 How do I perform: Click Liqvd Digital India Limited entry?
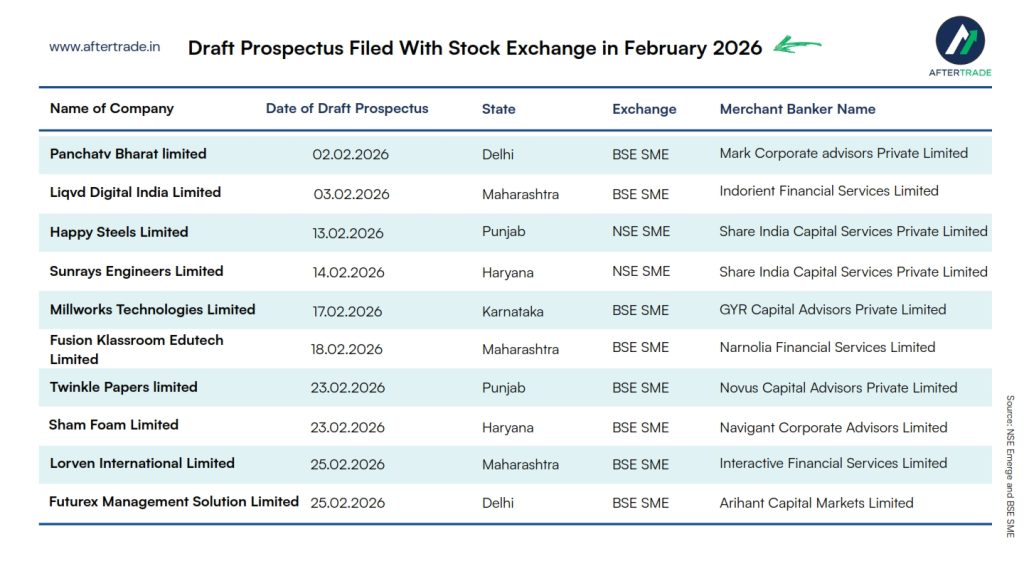(135, 192)
